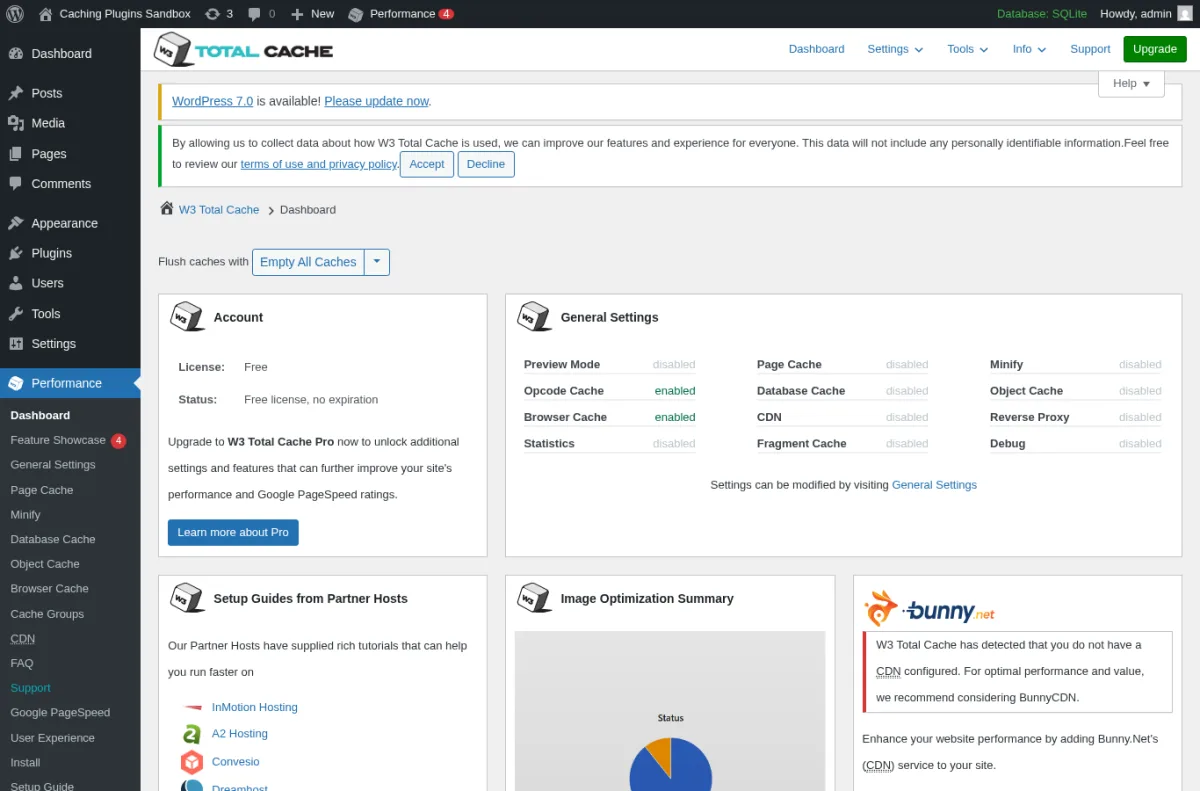Click the Dashboard gauge icon in sidebar
Image resolution: width=1200 pixels, height=791 pixels.
15,53
